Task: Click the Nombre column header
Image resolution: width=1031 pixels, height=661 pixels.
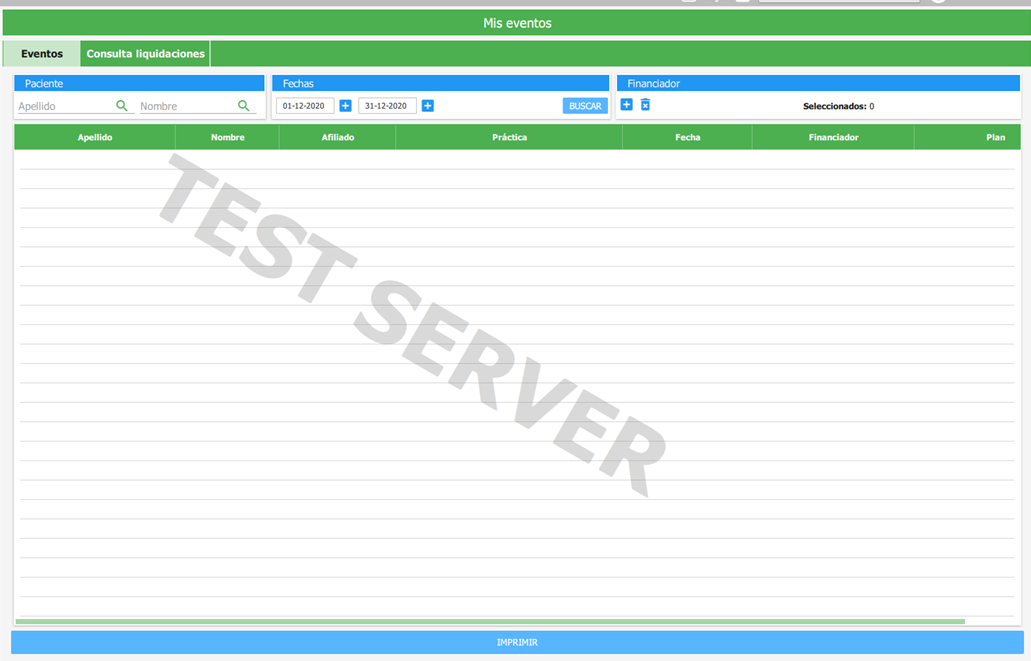Action: 228,137
